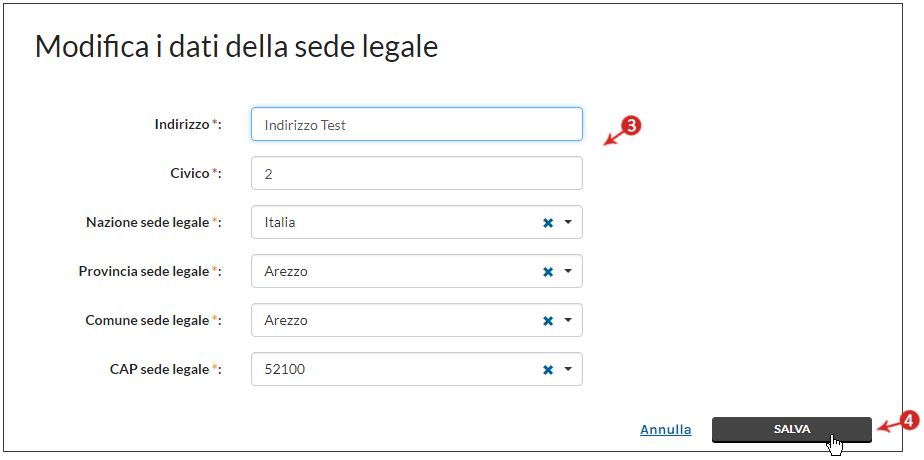
Task: Clear the CAP sede legale 52100 value
Action: coord(548,369)
